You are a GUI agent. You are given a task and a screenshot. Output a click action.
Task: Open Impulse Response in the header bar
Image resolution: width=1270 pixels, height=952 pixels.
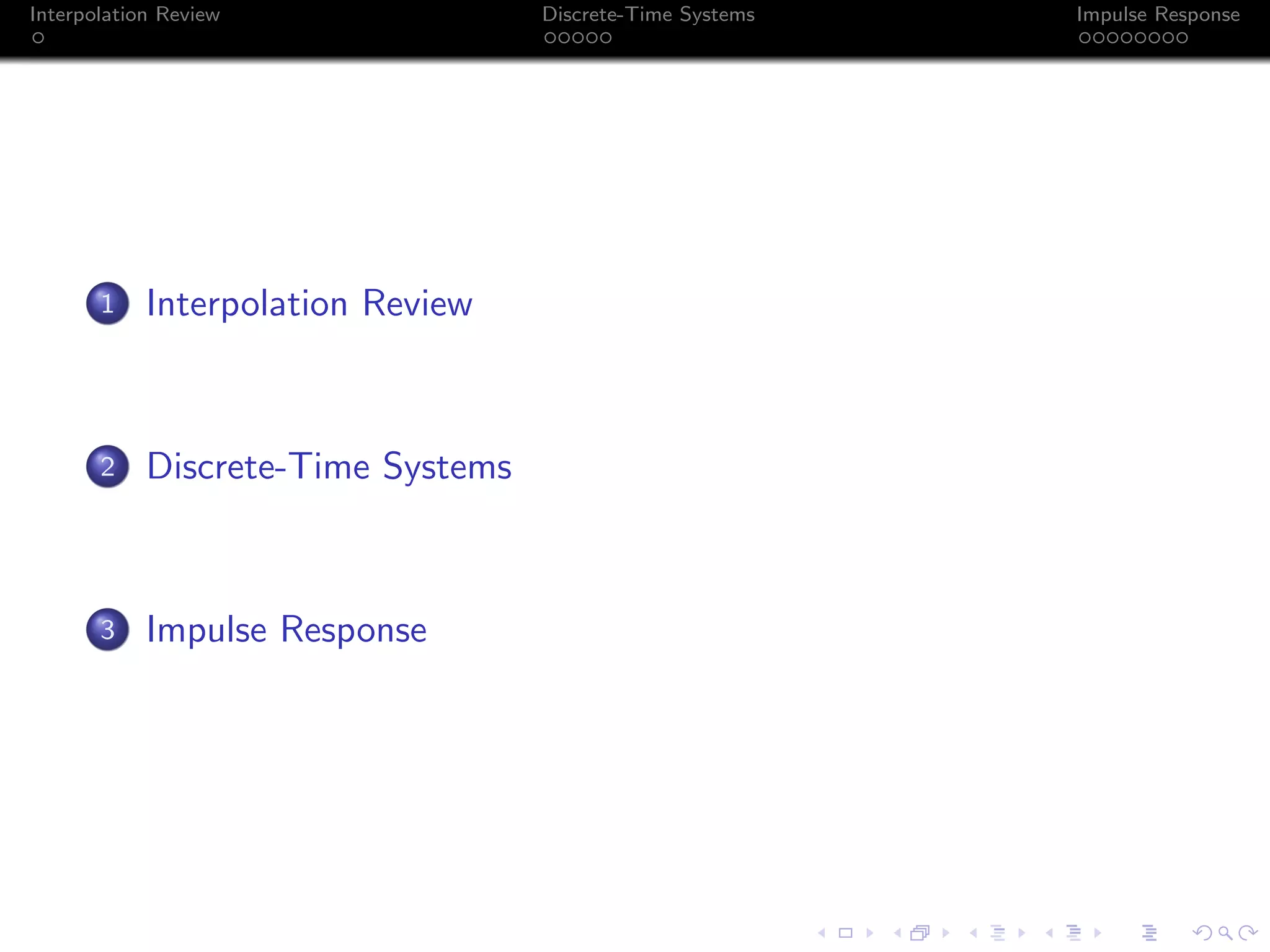[1158, 14]
